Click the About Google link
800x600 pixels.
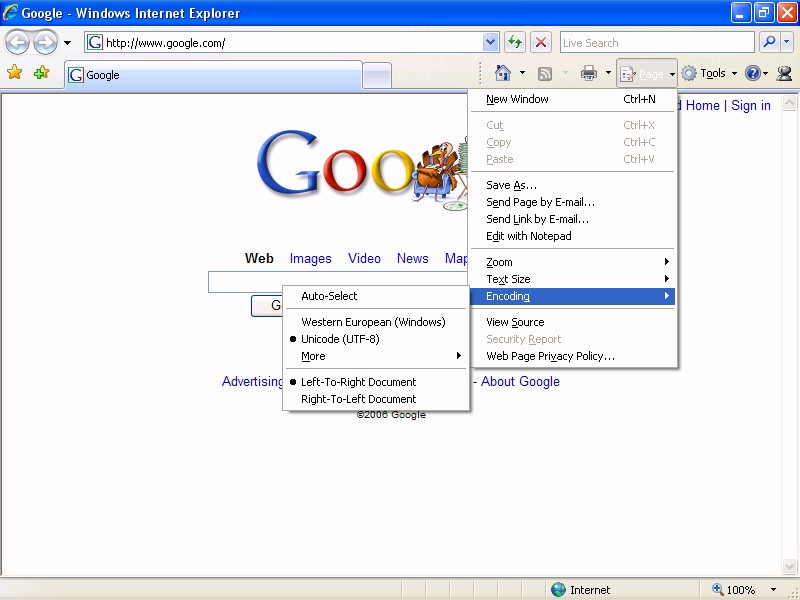(520, 382)
